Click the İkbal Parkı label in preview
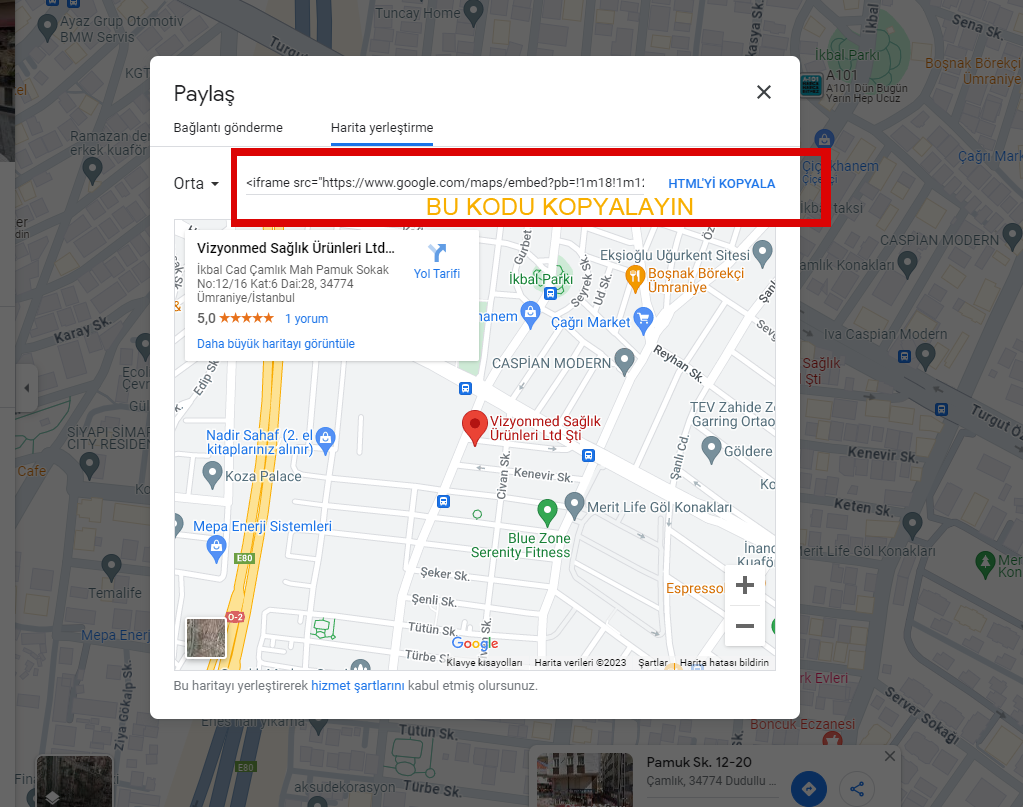 (x=541, y=279)
